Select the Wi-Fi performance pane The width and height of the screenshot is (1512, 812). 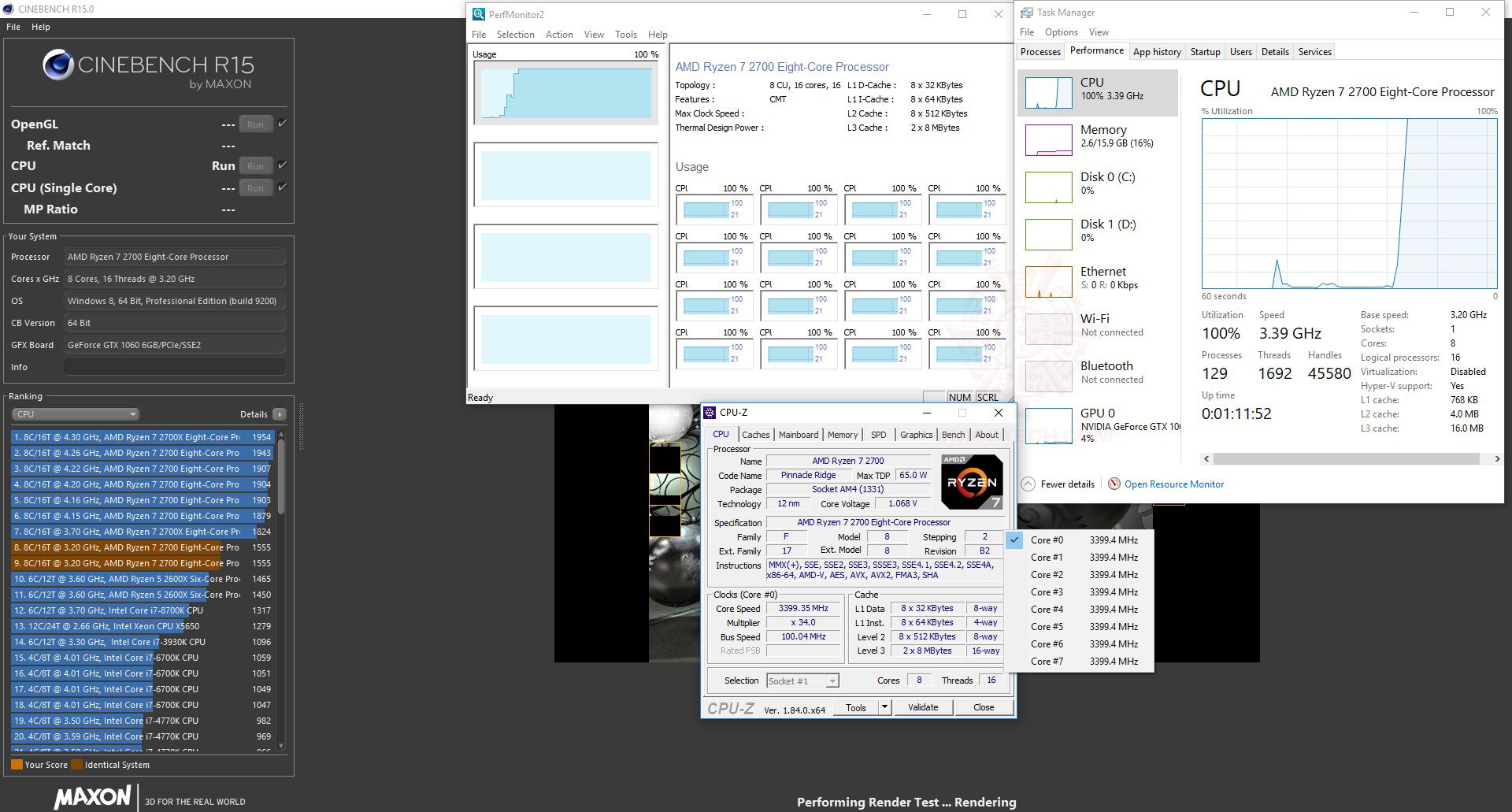(1097, 324)
